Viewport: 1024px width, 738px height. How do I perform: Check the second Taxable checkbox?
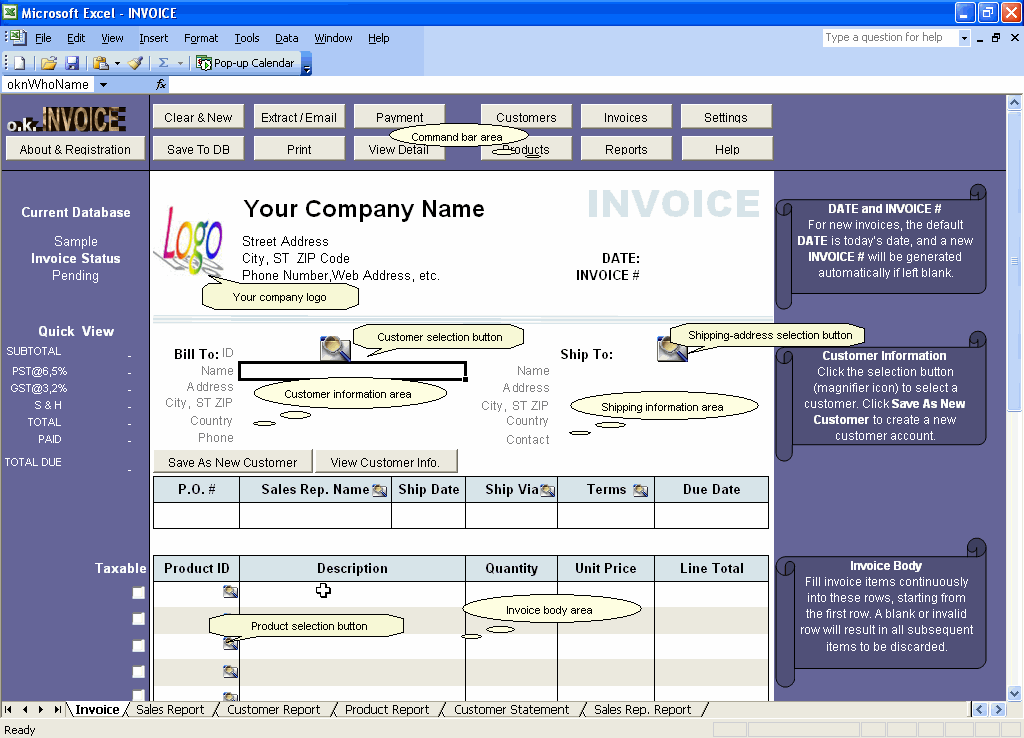(x=140, y=618)
